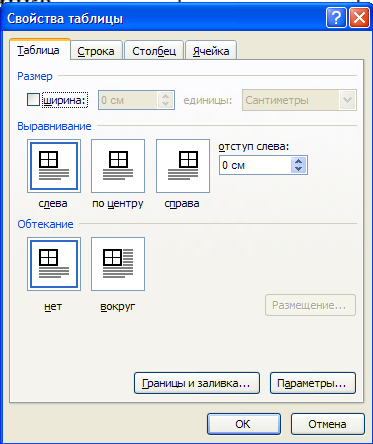Pick right alignment icon (справа)

pos(183,166)
